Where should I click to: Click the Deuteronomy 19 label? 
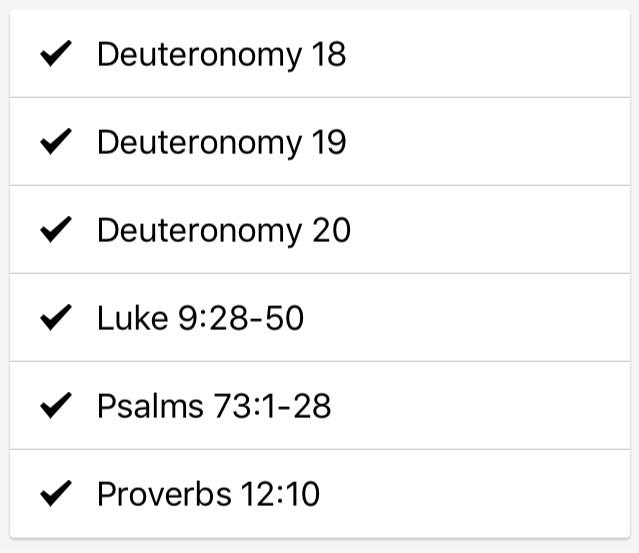221,142
